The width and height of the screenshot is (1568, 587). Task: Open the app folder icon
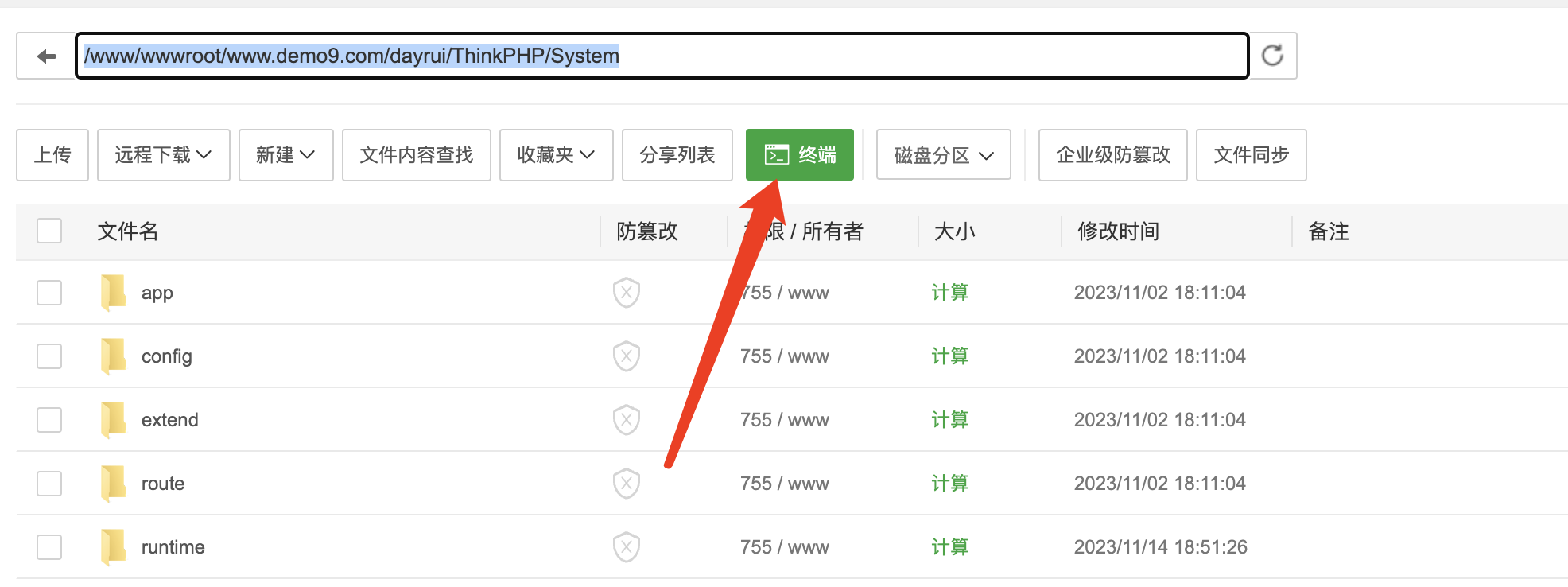pyautogui.click(x=113, y=293)
